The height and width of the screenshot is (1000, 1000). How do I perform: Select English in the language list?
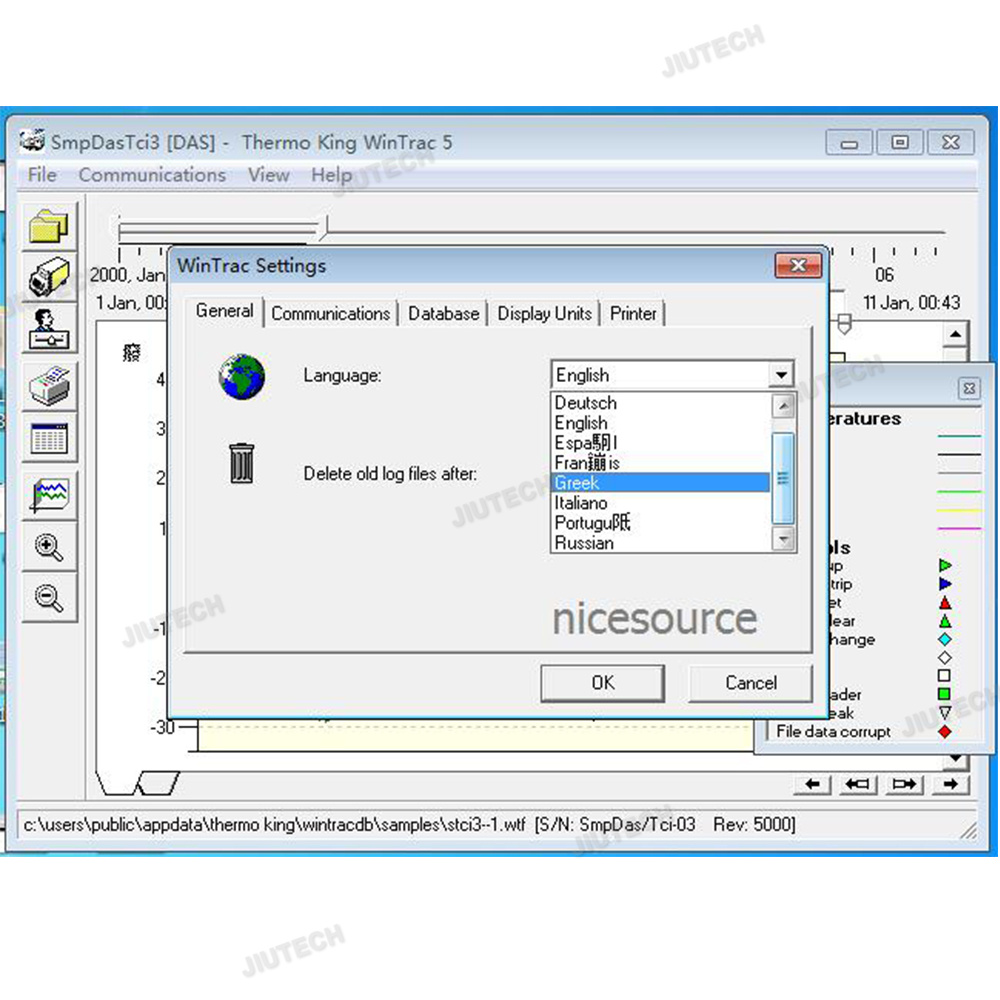[x=661, y=423]
